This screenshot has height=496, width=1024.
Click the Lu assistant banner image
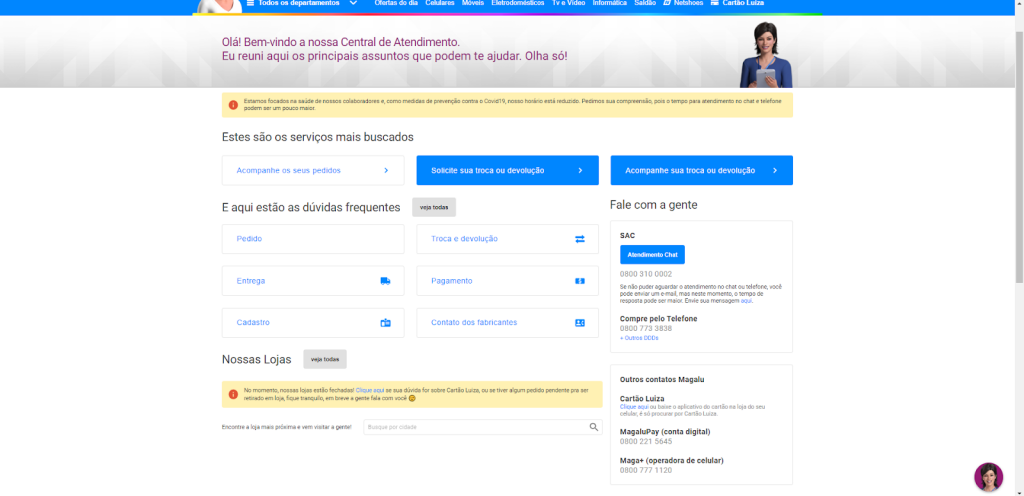click(765, 55)
